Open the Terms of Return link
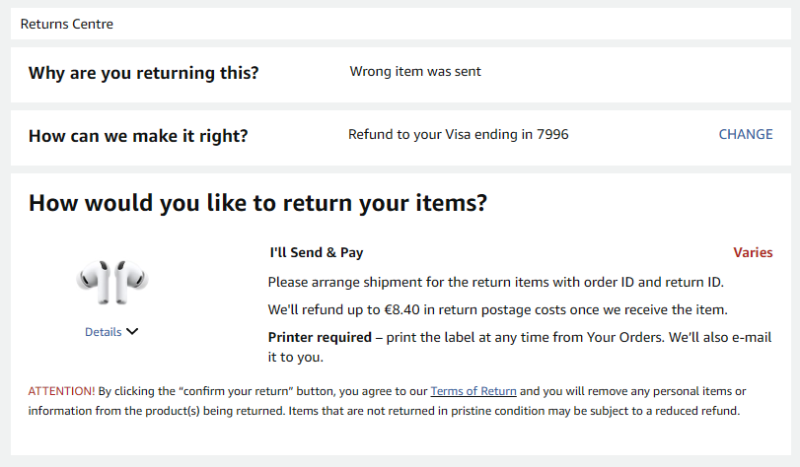Screen dimensions: 800x467 pyautogui.click(x=473, y=391)
